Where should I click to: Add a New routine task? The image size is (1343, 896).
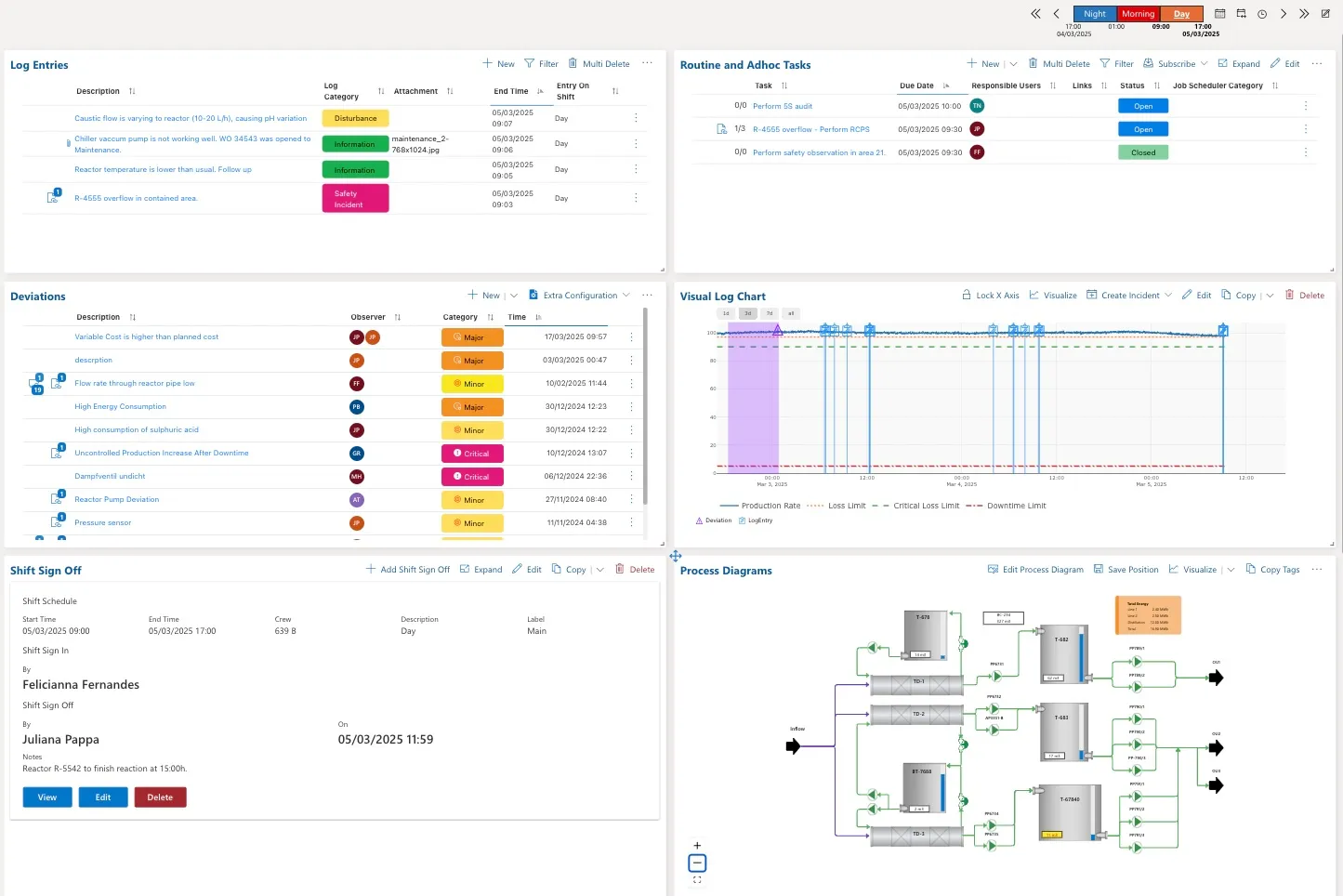point(983,64)
